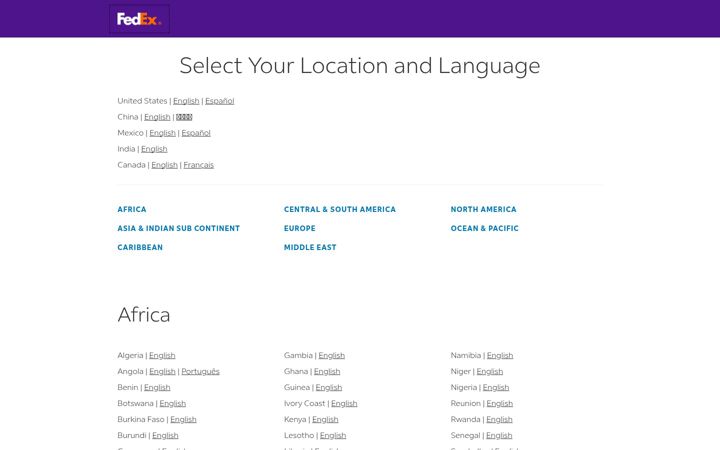
Task: Choose English for Ghana
Action: point(327,371)
